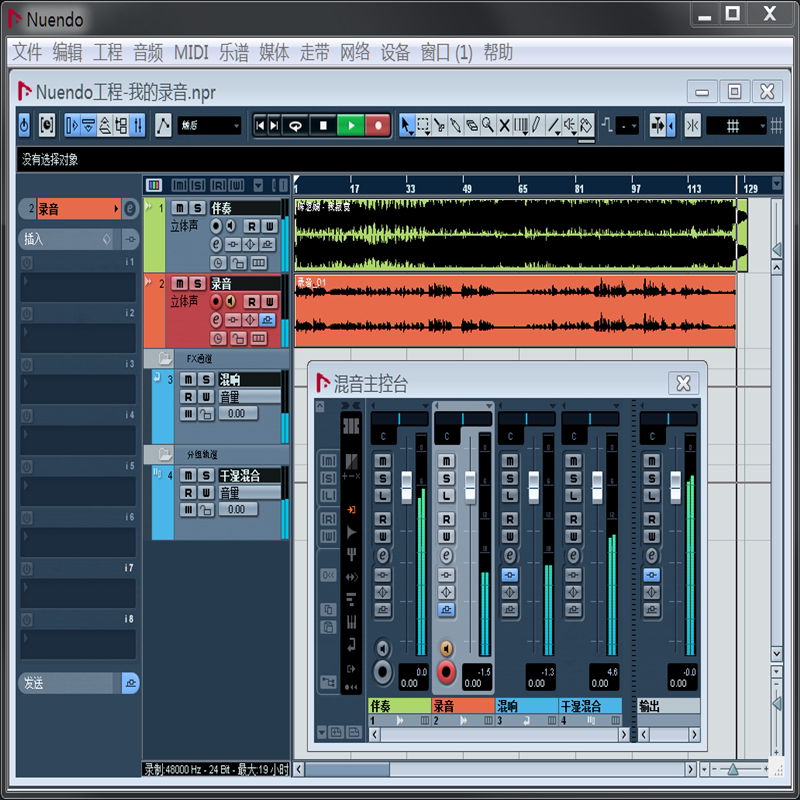Click the 录音_01 audio clip
Screen dimensions: 800x800
(x=515, y=311)
